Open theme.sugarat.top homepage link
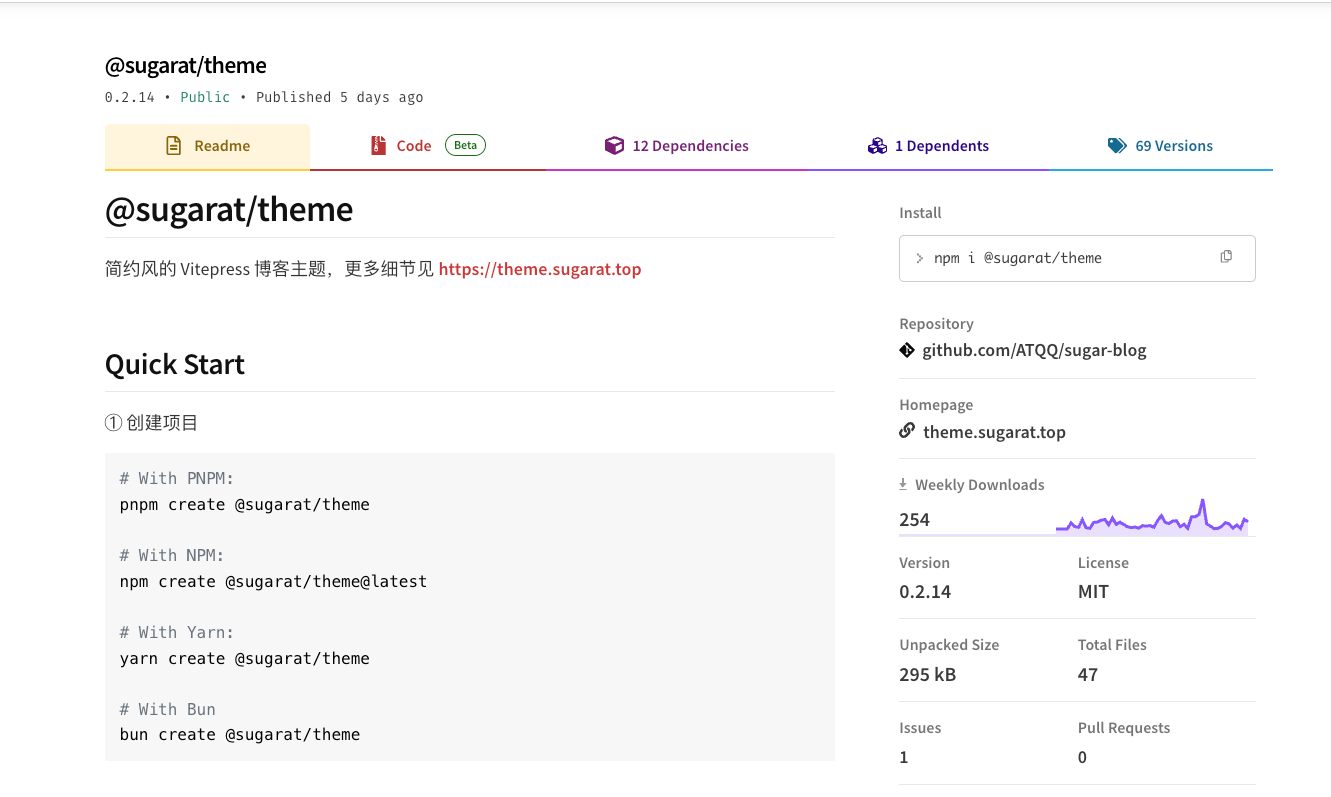The width and height of the screenshot is (1331, 797). [994, 432]
